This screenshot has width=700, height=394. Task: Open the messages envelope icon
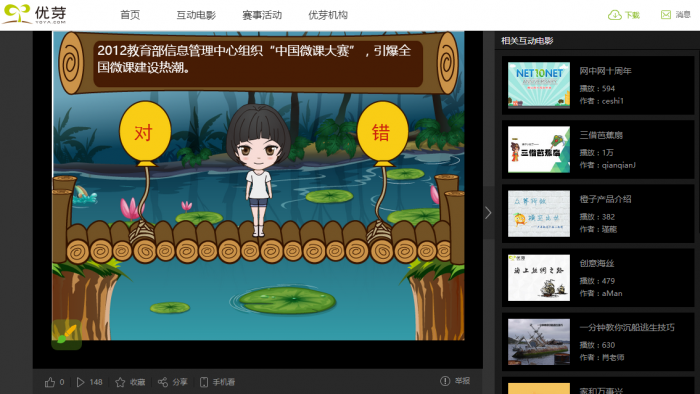[x=666, y=15]
